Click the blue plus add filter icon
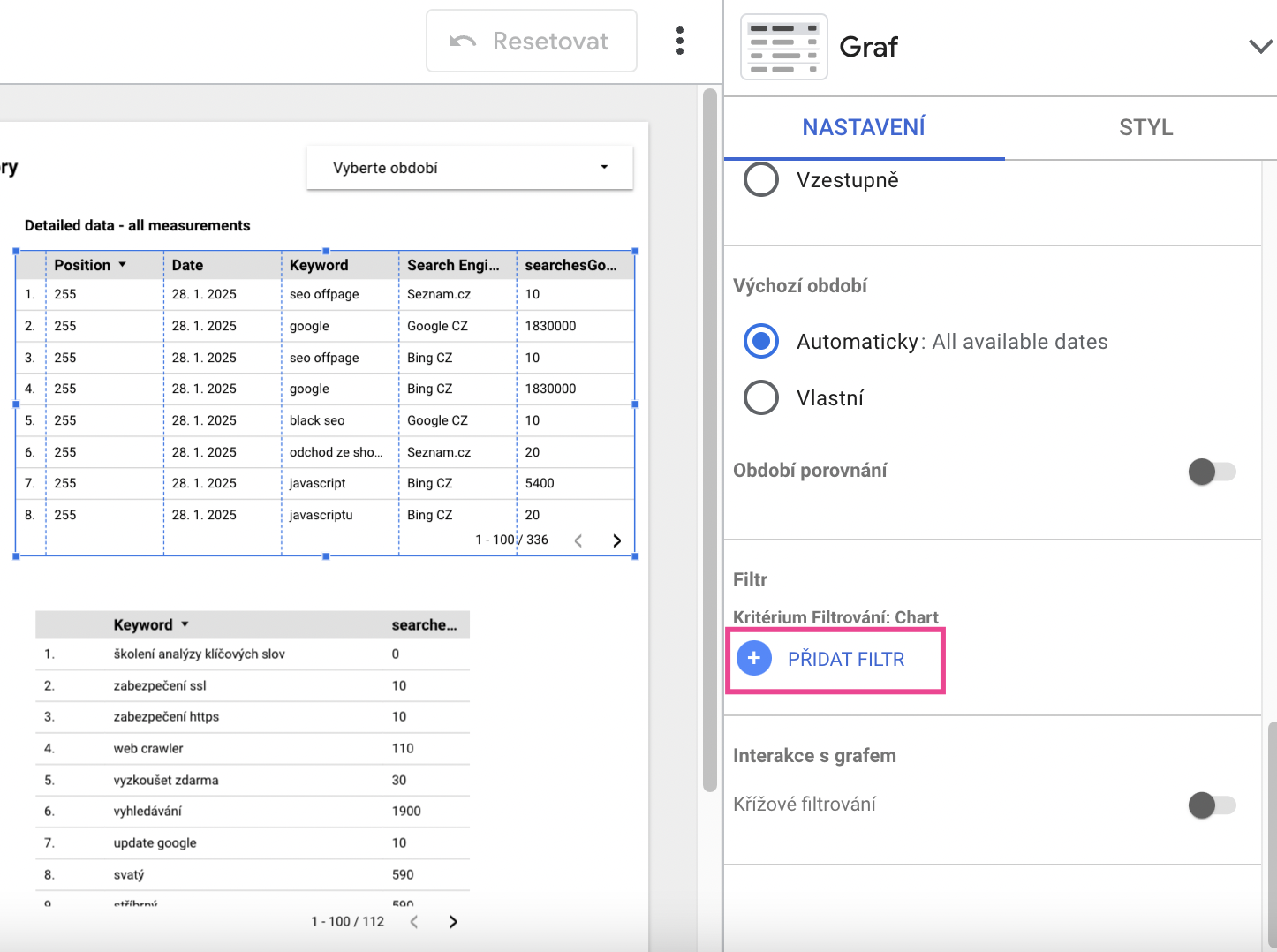Image resolution: width=1277 pixels, height=952 pixels. click(754, 659)
